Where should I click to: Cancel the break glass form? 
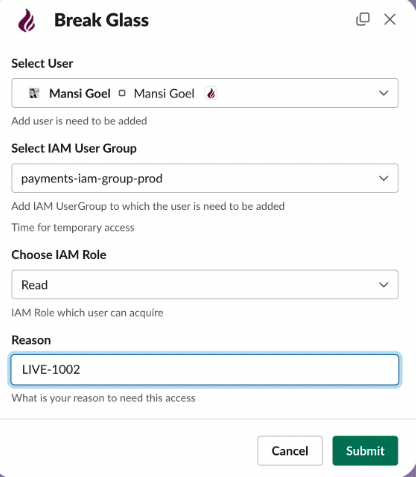pos(290,451)
